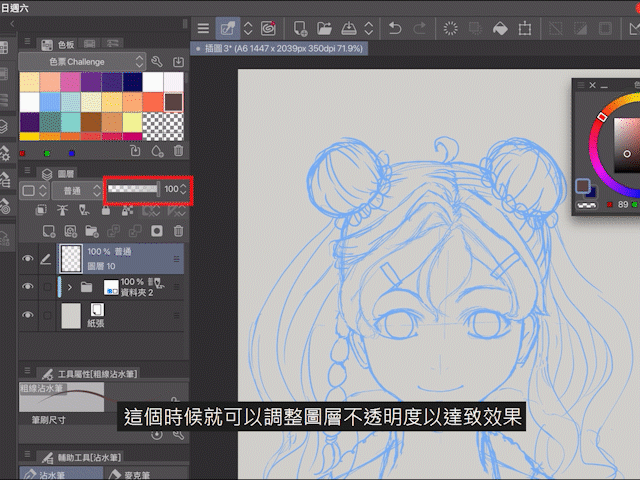The image size is (640, 480).
Task: Create a new raster layer
Action: [x=49, y=231]
